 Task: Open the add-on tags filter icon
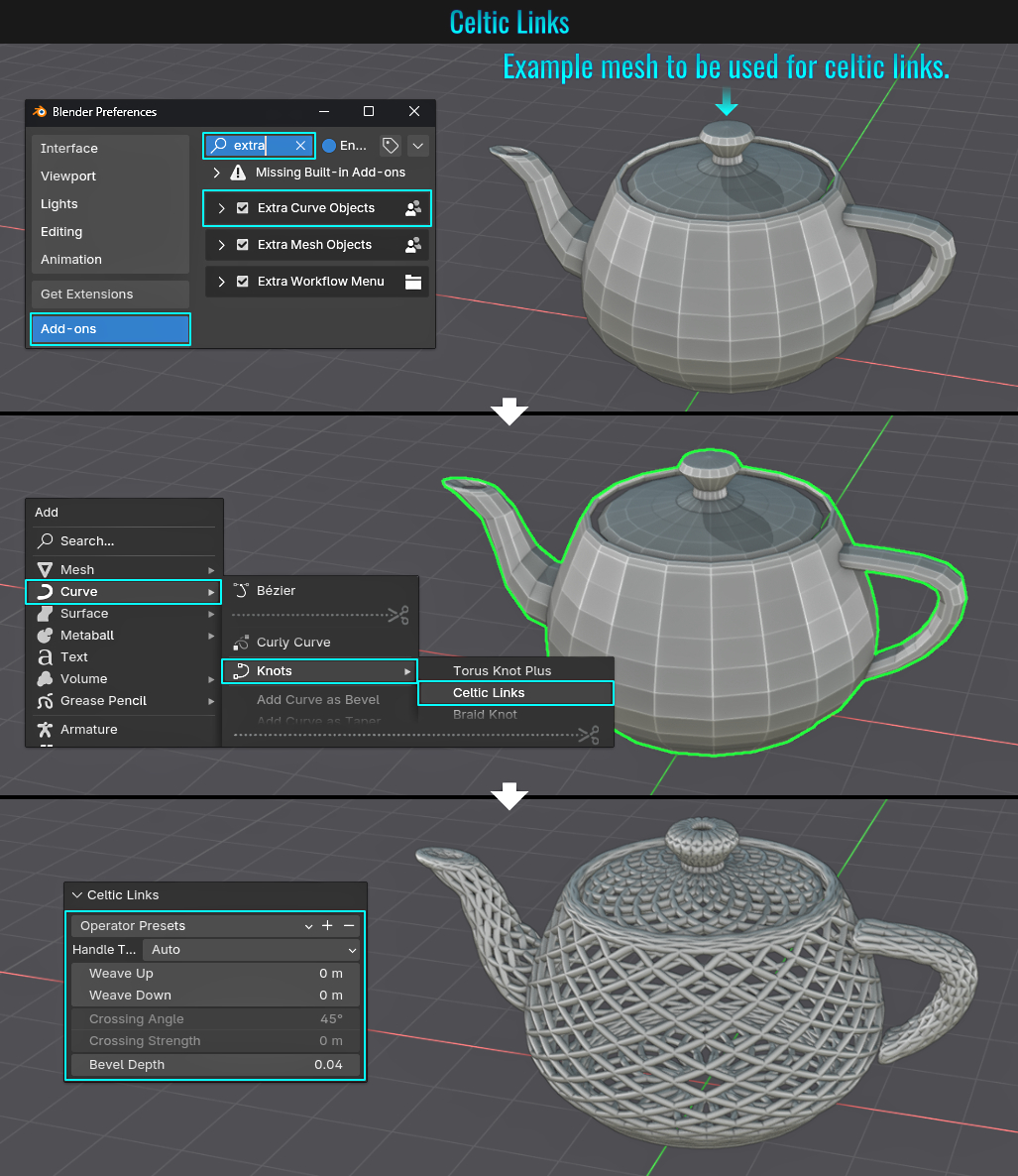coord(391,146)
